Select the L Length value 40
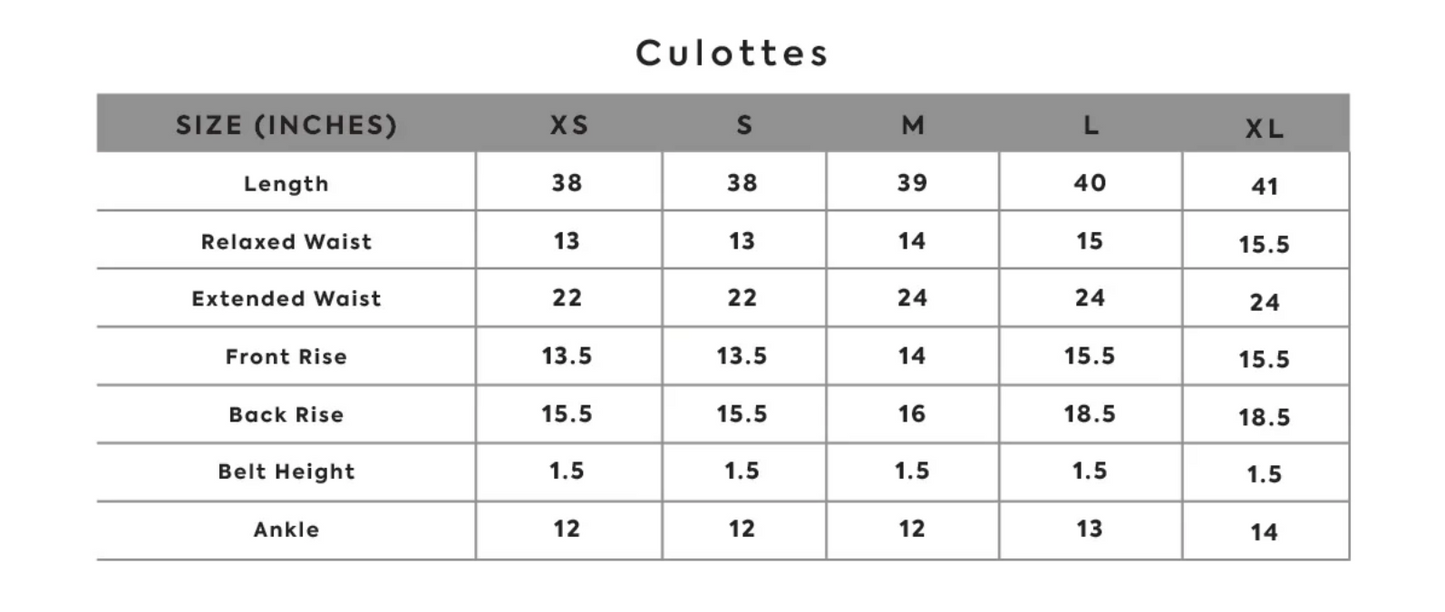This screenshot has height=612, width=1445. click(1091, 183)
